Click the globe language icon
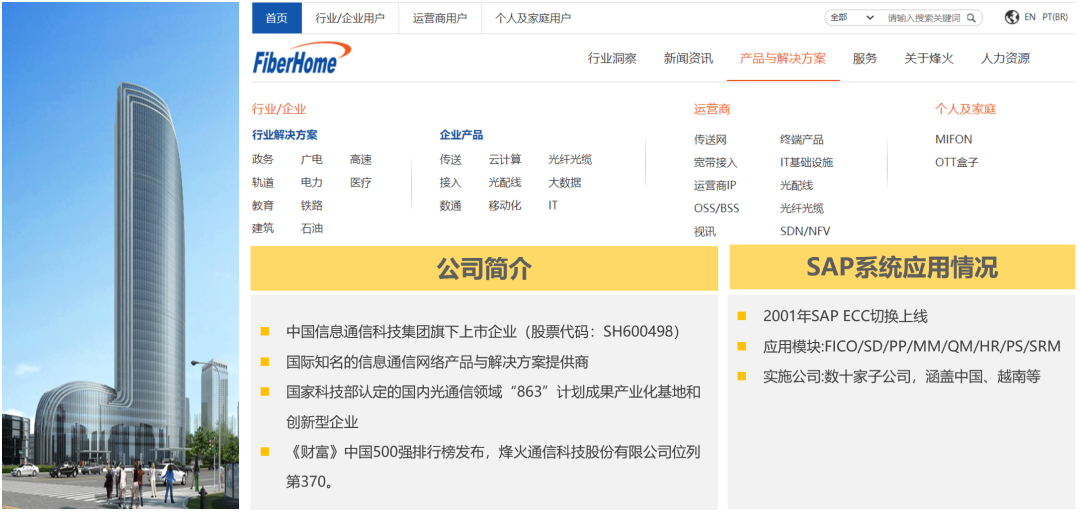 coord(1011,17)
